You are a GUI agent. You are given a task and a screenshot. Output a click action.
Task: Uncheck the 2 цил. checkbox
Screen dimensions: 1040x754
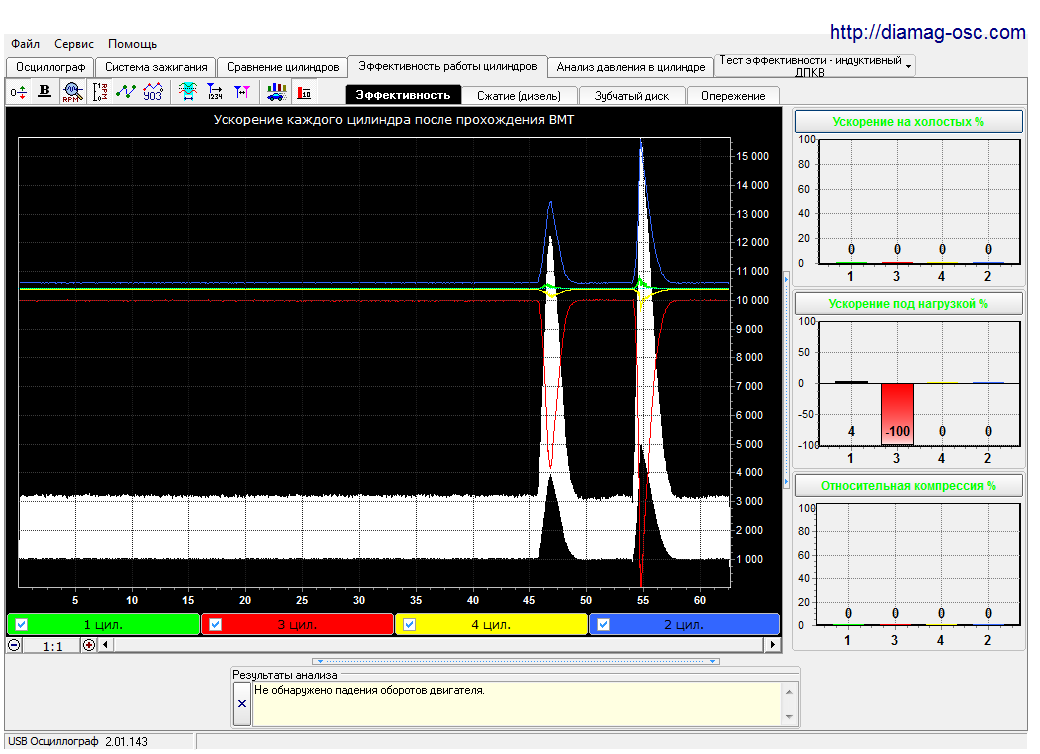(604, 625)
